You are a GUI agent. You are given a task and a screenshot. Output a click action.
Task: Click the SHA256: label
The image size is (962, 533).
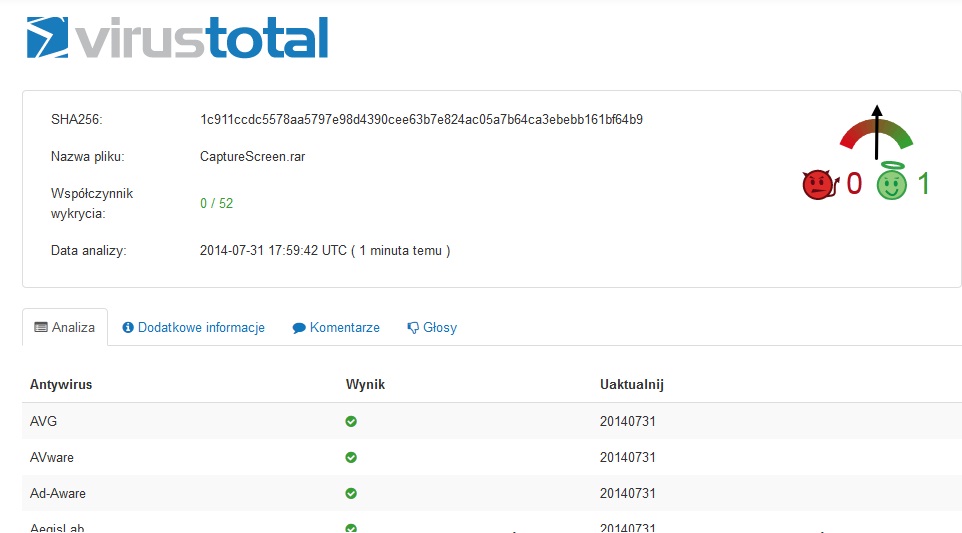click(77, 120)
